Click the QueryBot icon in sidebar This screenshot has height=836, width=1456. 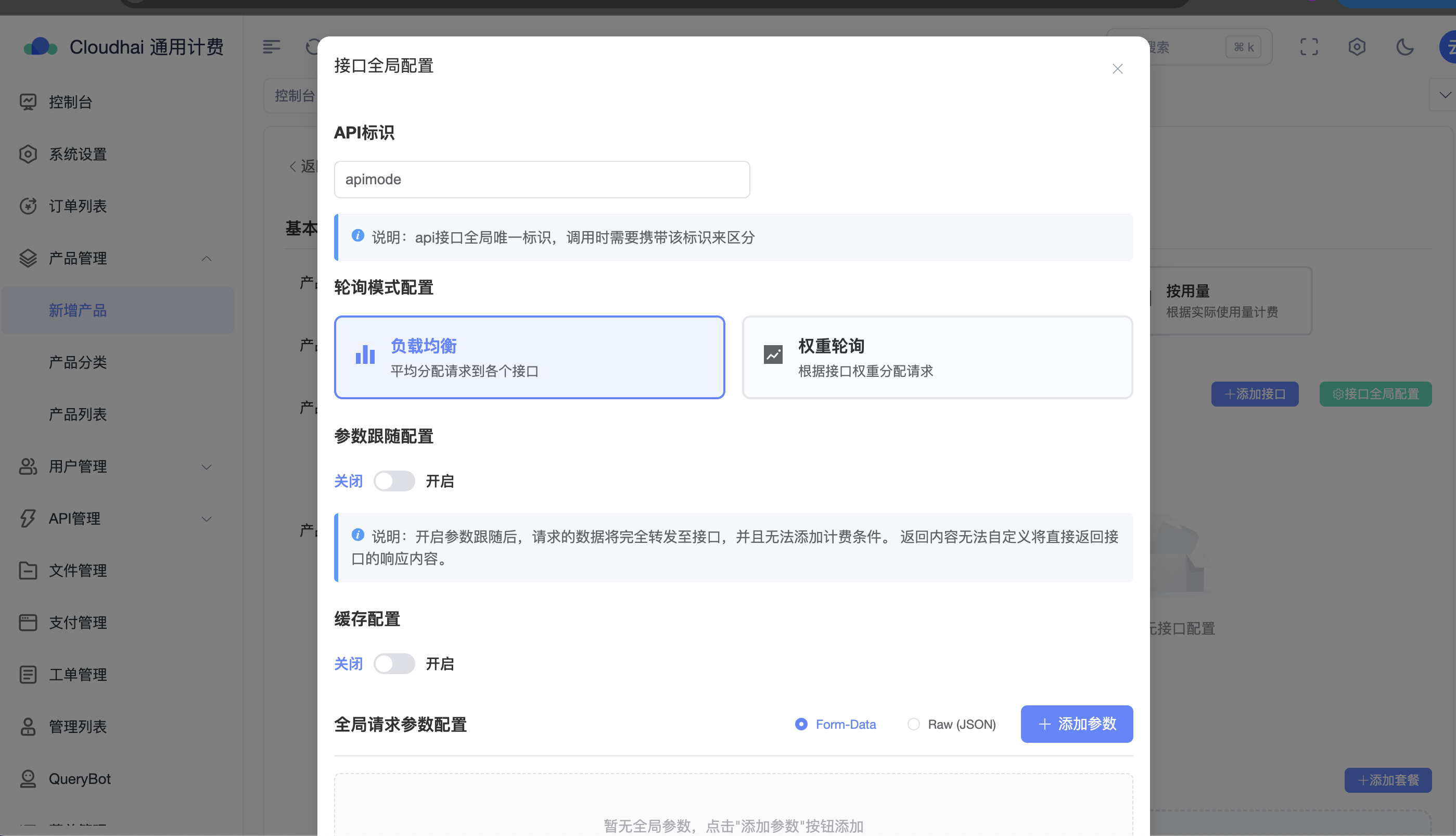click(28, 779)
